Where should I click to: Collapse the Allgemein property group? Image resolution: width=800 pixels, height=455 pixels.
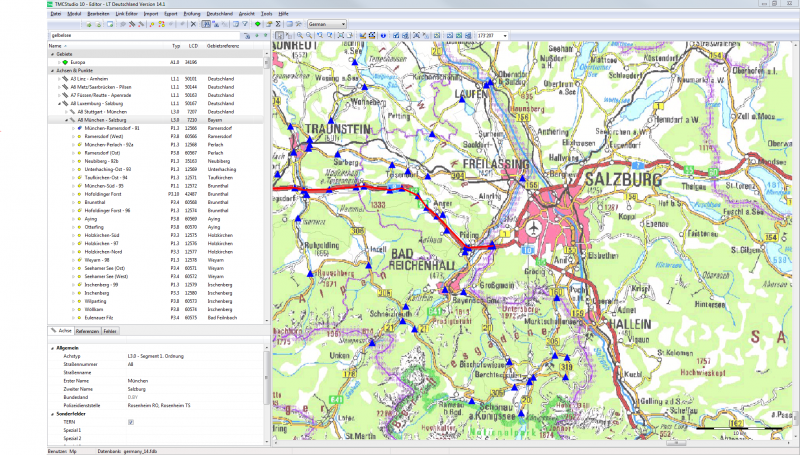click(52, 347)
